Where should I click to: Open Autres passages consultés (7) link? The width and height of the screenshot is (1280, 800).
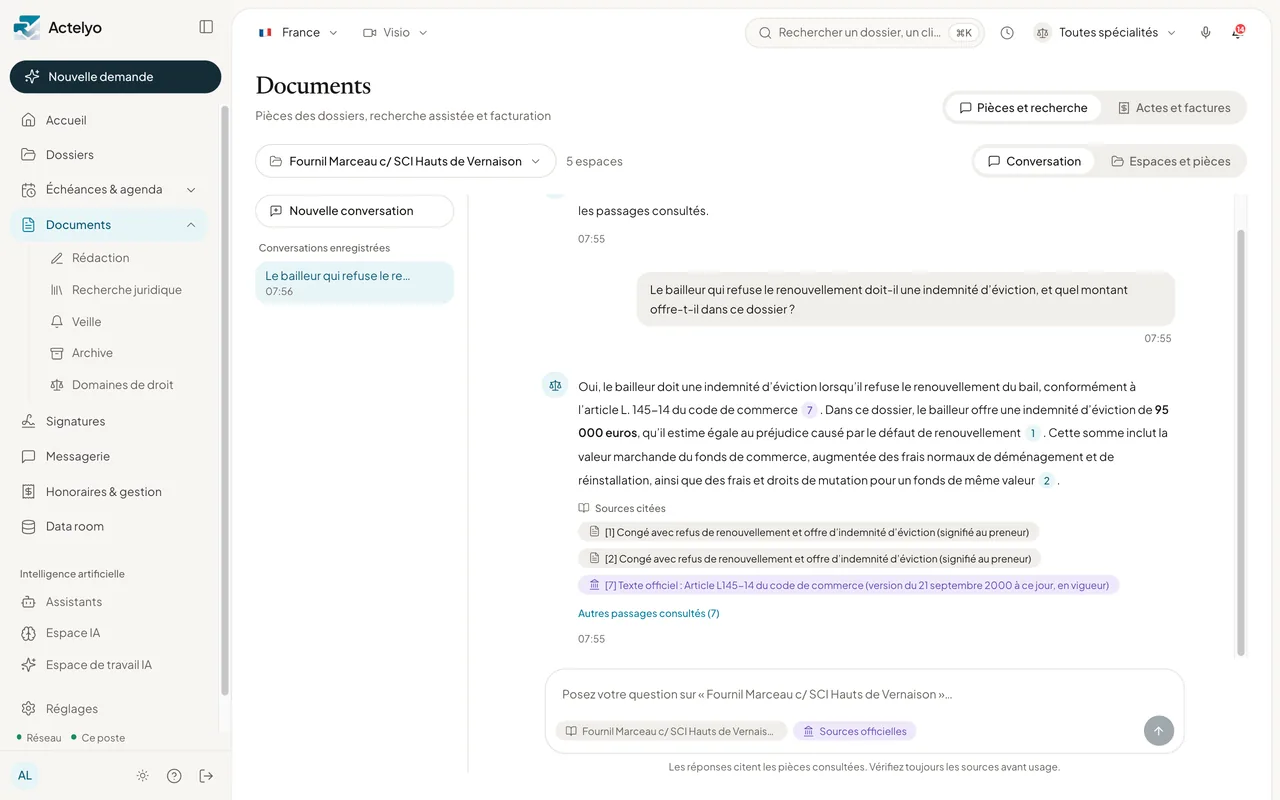point(648,613)
